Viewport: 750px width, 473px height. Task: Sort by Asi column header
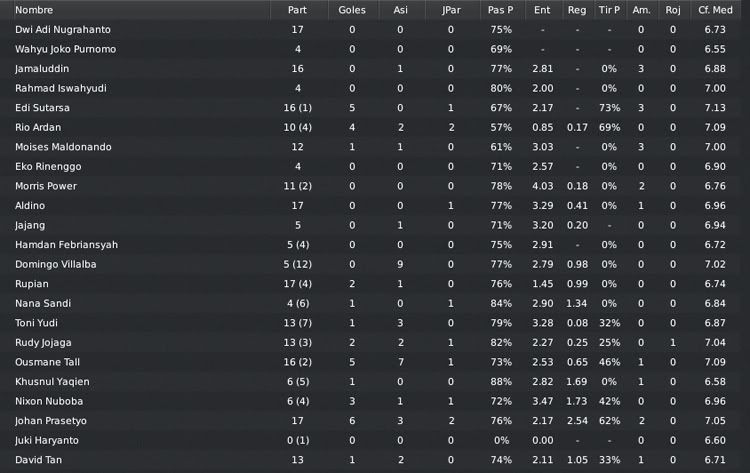coord(400,10)
